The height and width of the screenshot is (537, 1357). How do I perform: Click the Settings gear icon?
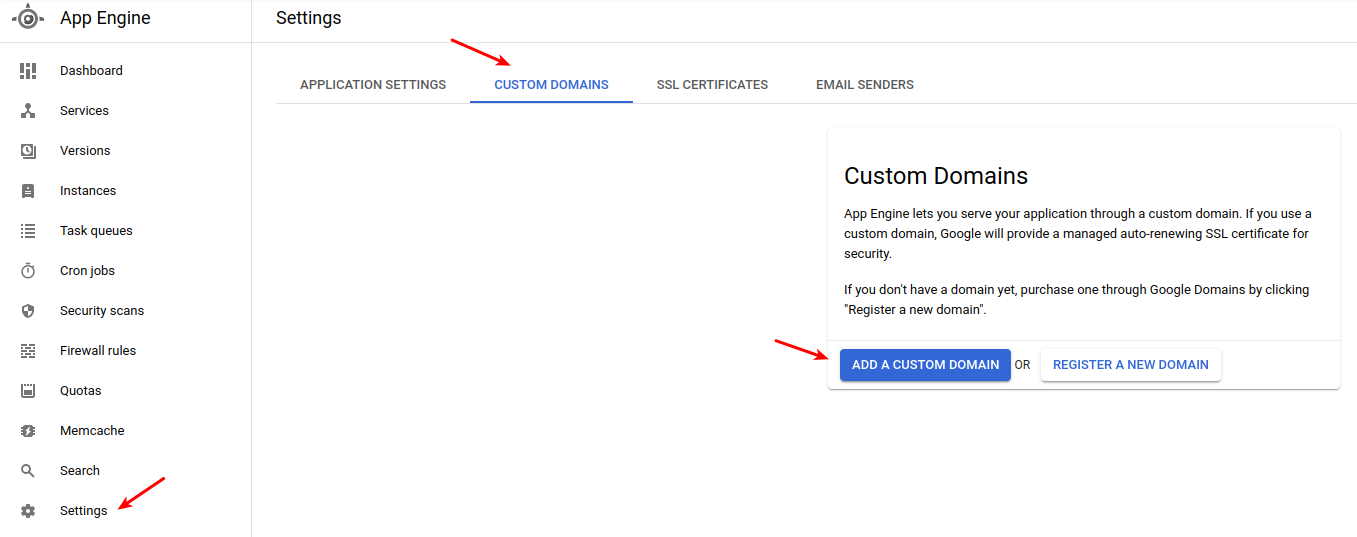pyautogui.click(x=28, y=511)
